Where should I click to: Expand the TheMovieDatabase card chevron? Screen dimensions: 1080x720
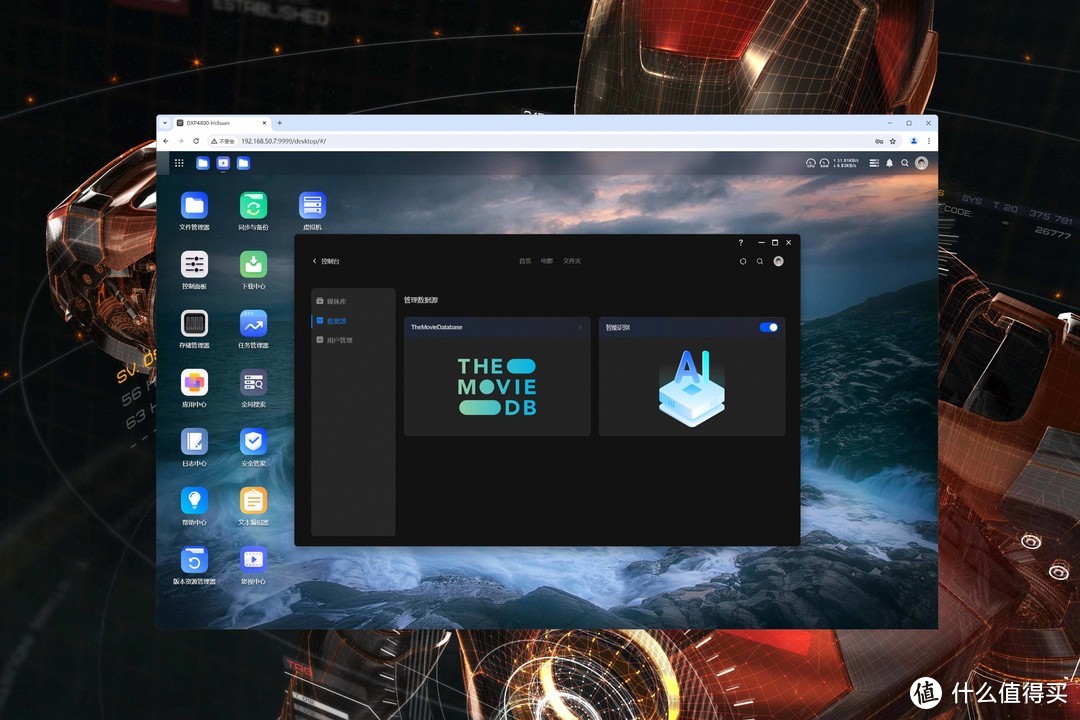click(x=580, y=327)
